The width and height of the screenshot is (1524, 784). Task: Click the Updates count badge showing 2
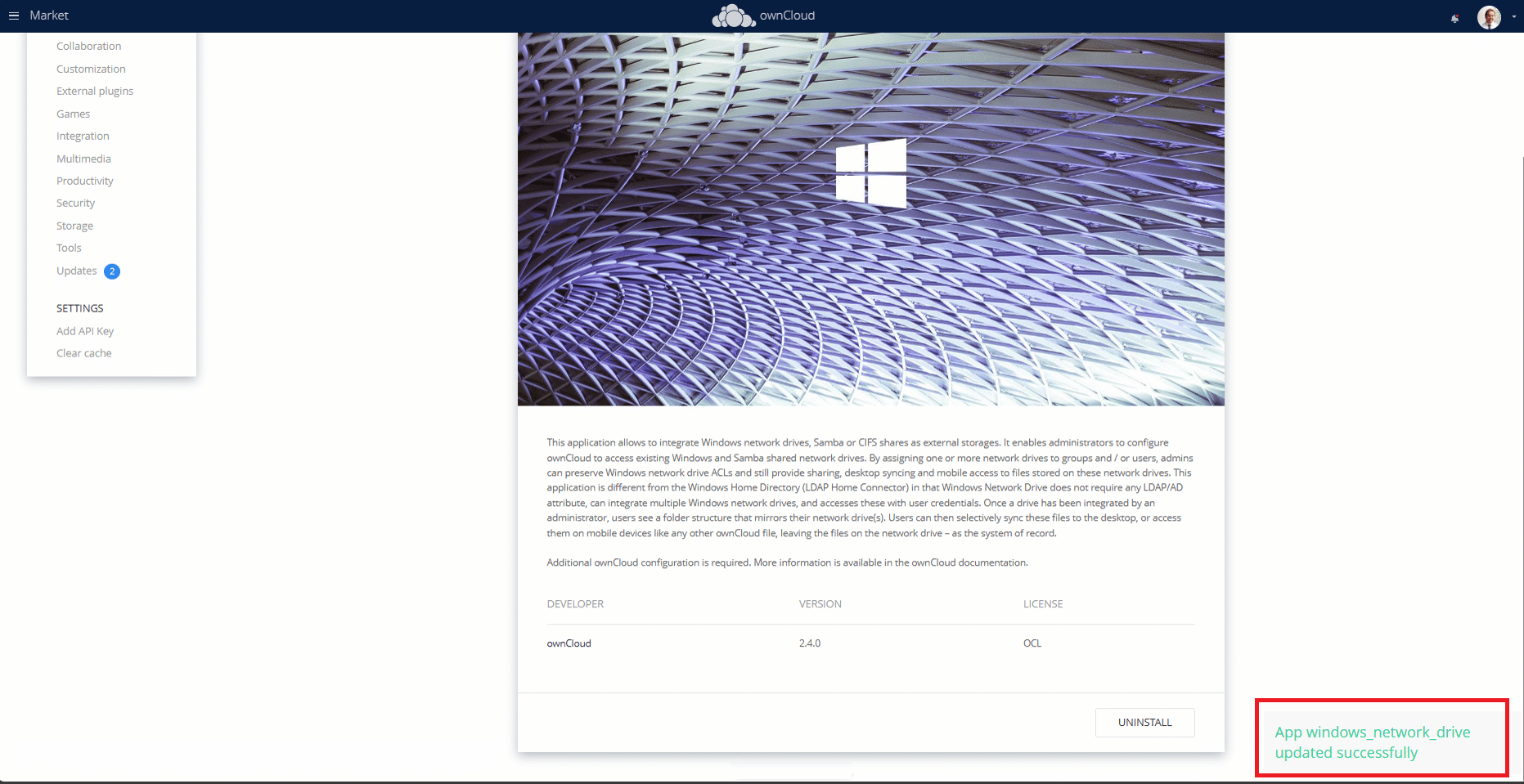click(112, 271)
